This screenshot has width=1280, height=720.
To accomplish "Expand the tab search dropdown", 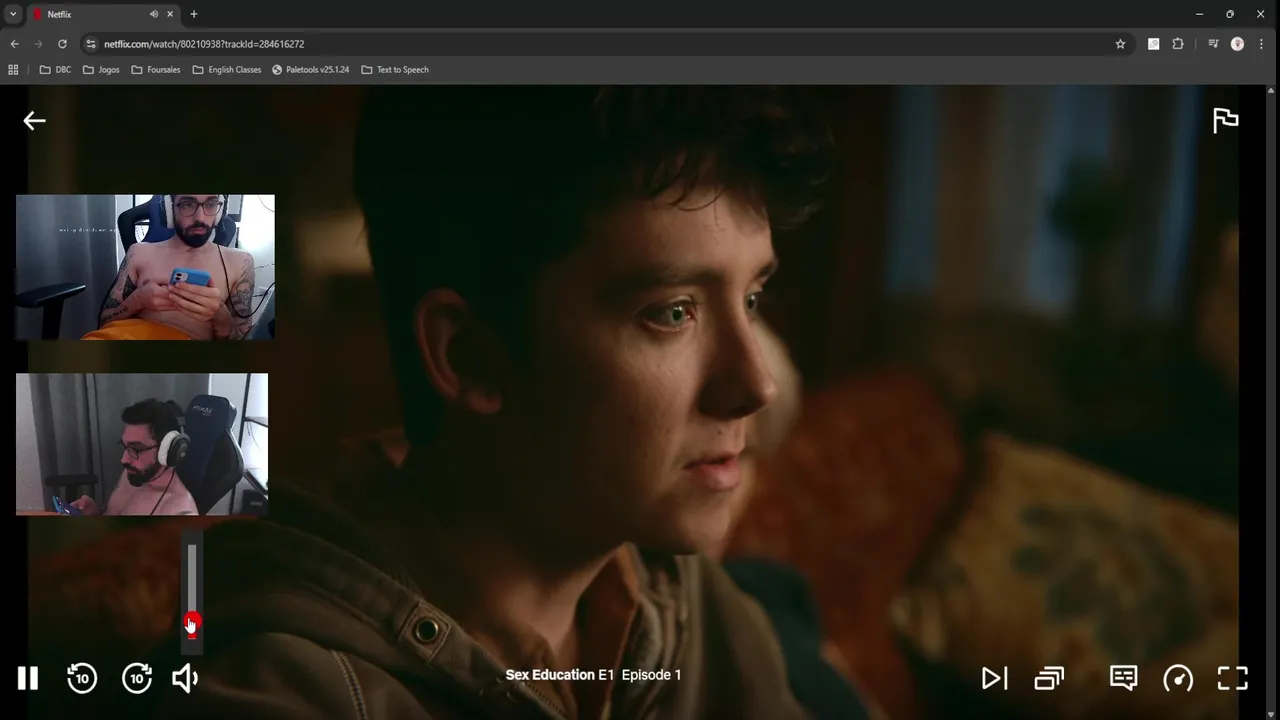I will [13, 14].
